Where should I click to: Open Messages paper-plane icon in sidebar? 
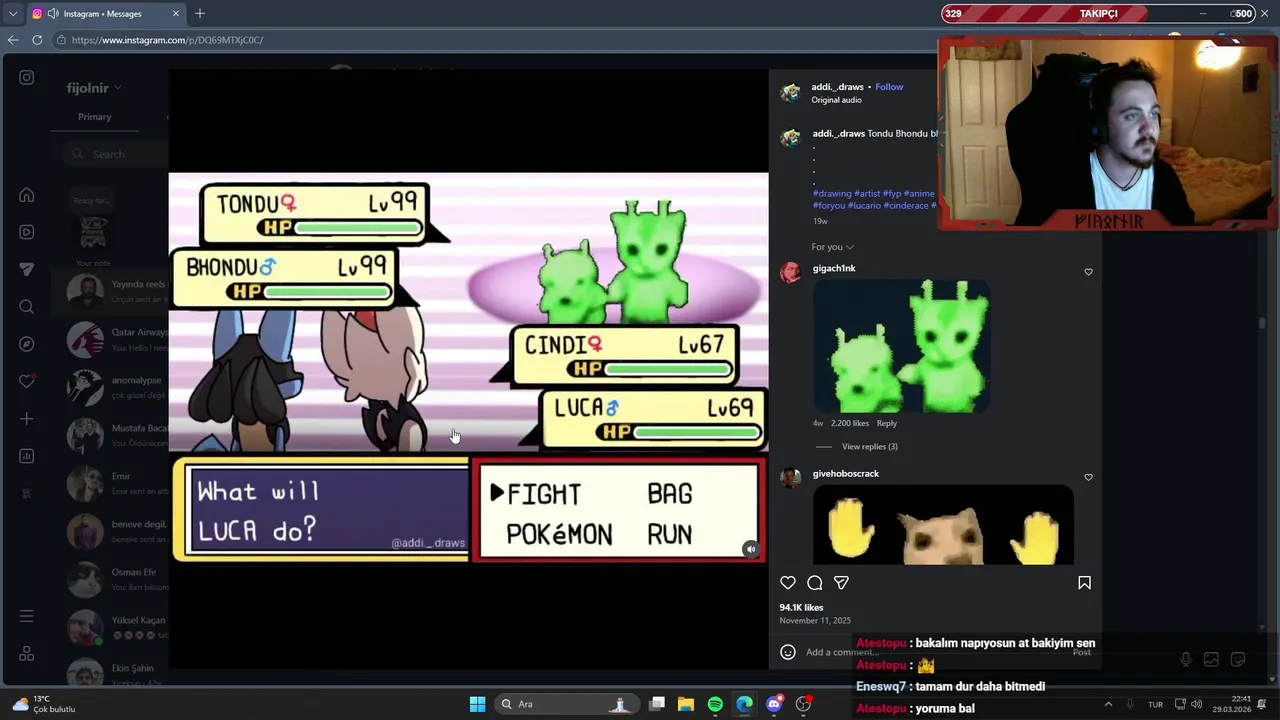pos(27,269)
